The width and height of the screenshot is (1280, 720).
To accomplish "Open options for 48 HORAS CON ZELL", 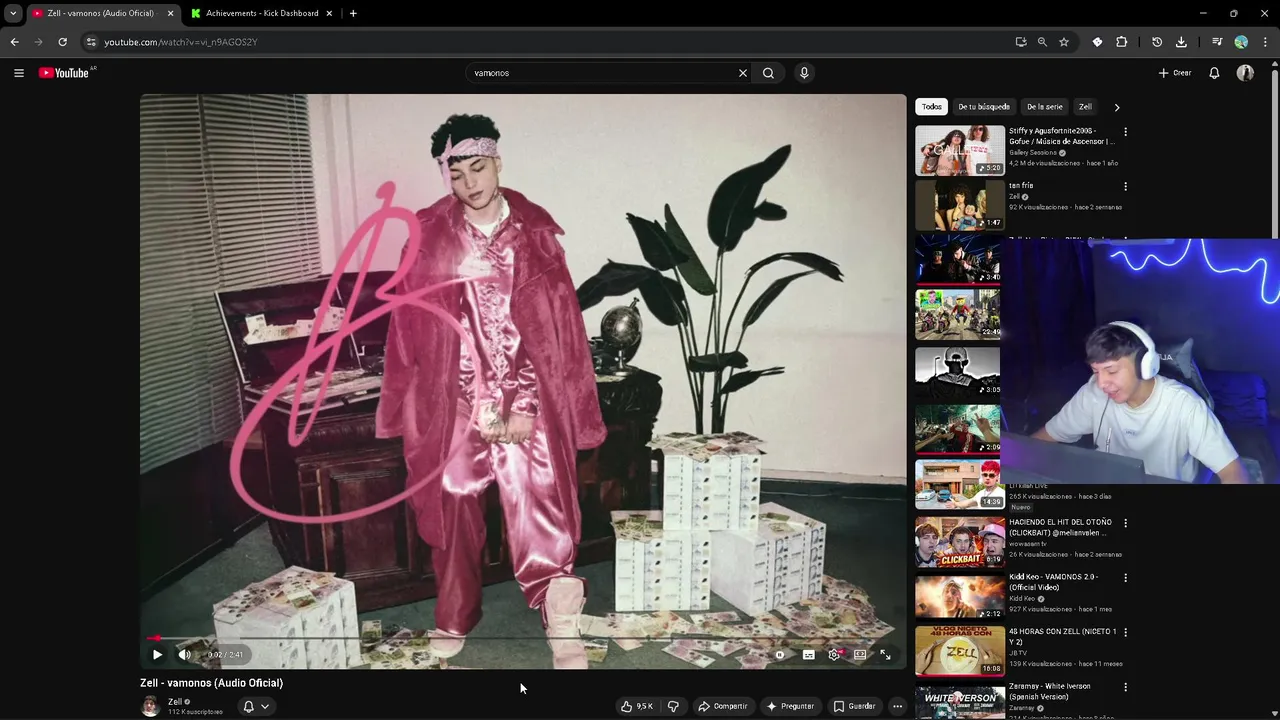I will click(x=1125, y=632).
